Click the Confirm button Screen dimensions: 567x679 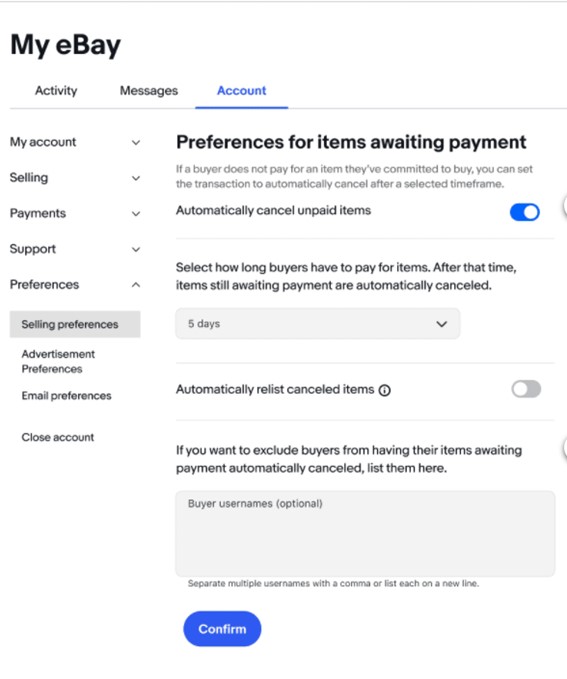[222, 629]
